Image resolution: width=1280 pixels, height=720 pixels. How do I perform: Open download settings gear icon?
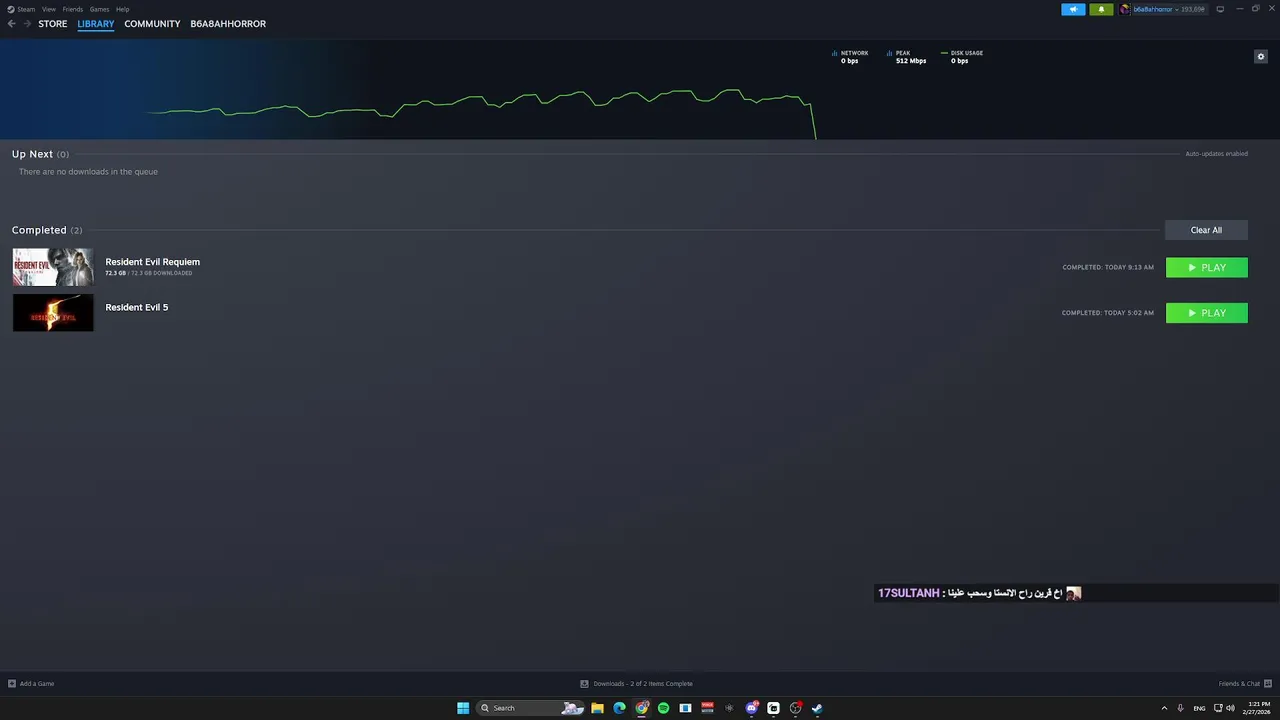1261,56
